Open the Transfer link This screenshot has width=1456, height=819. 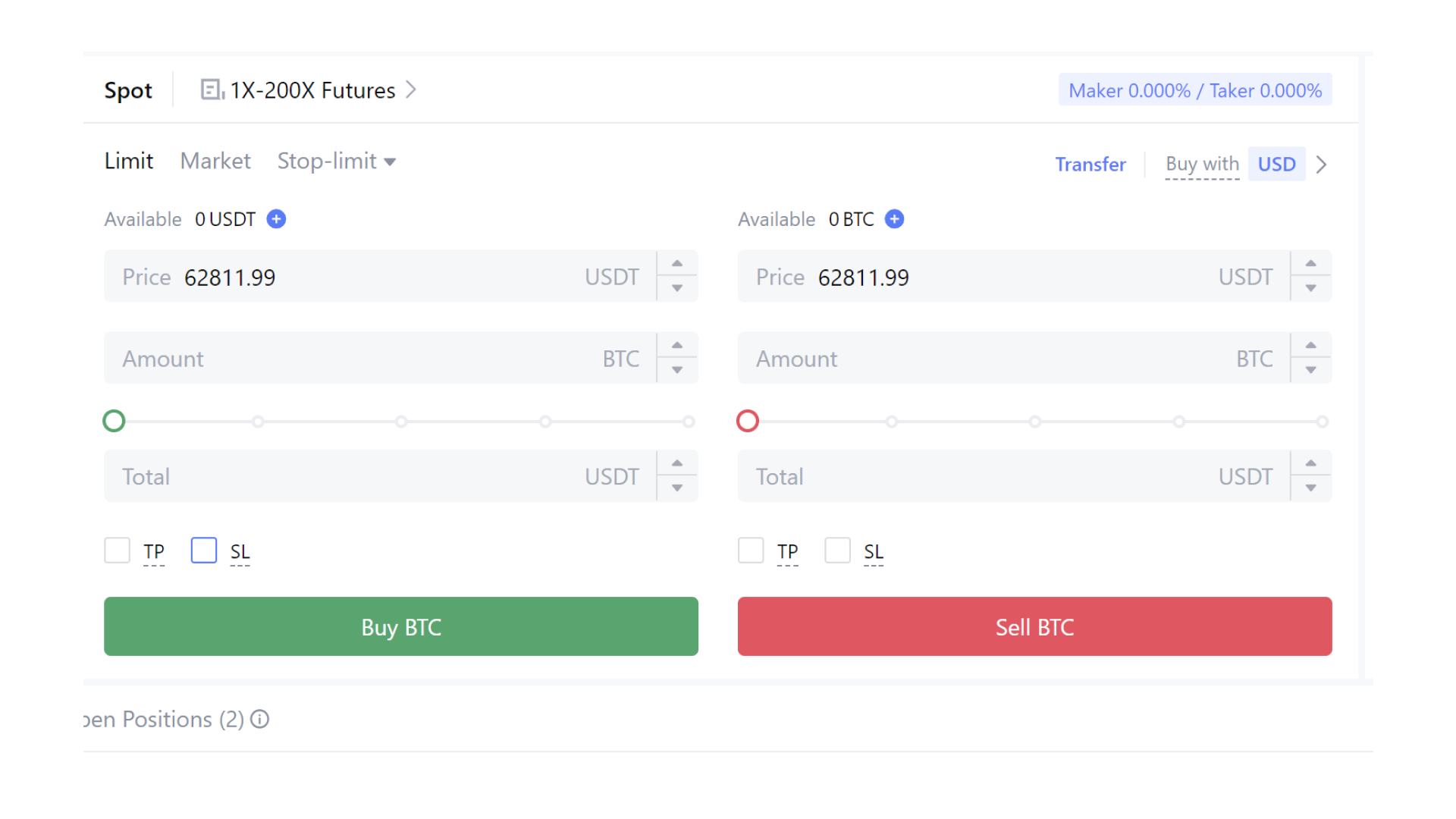(1090, 164)
